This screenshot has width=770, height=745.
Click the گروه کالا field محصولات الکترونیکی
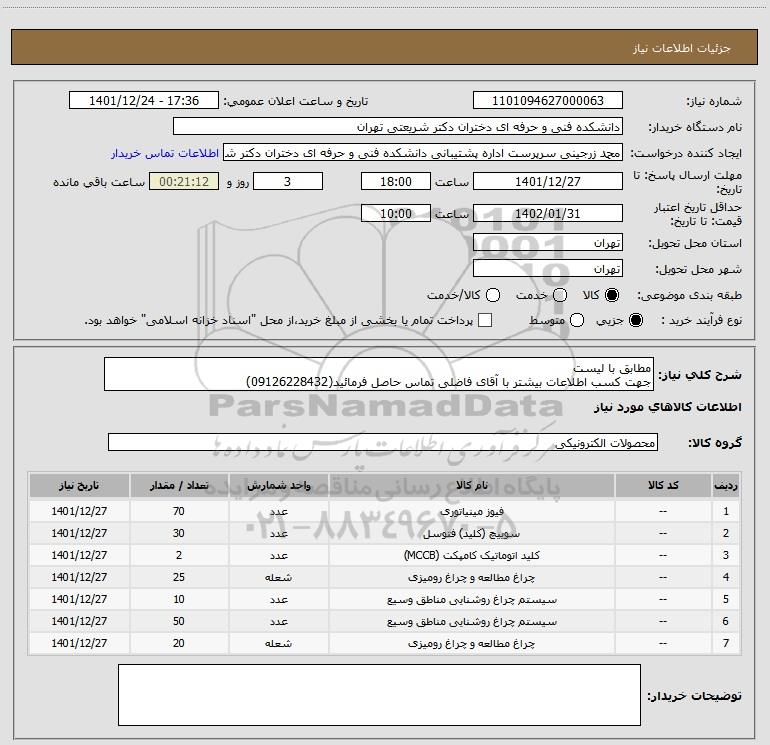(383, 442)
